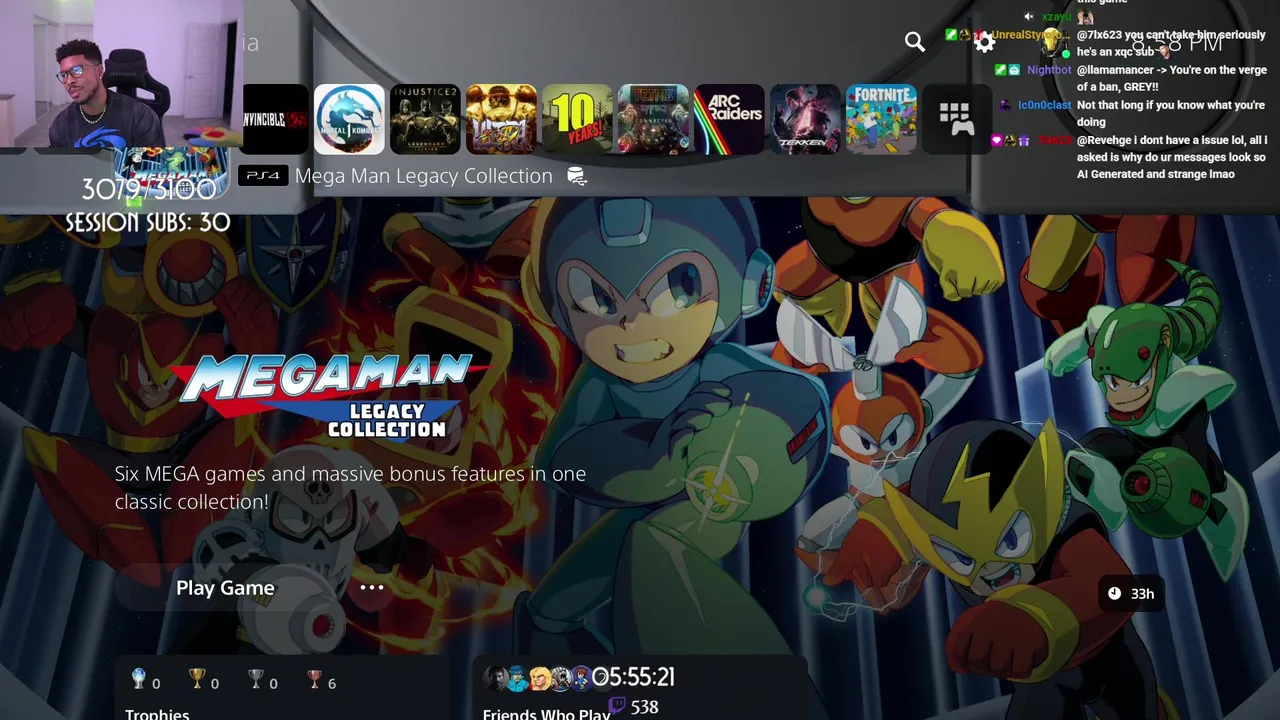Open the PS5 settings gear icon

click(x=985, y=42)
